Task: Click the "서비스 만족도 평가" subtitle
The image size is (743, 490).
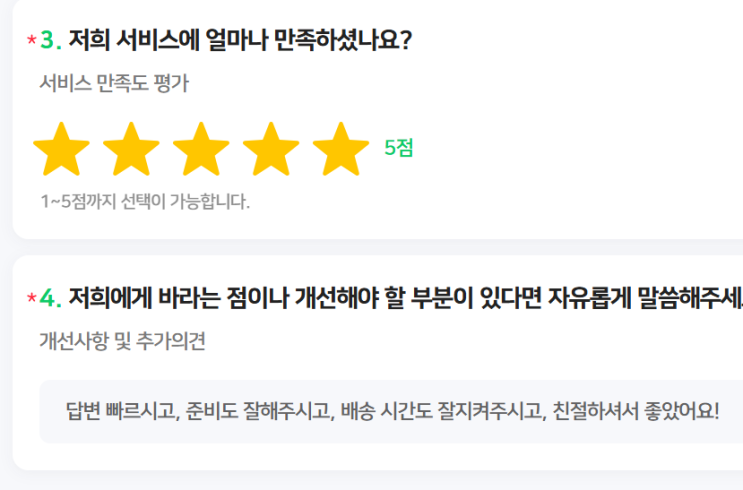Action: pos(114,84)
